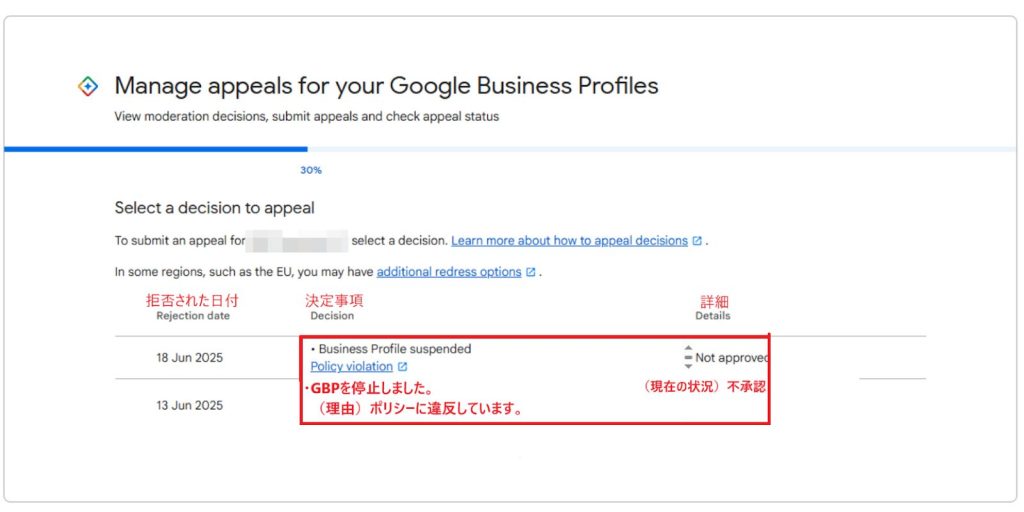Open the additional redress options link

coord(449,272)
